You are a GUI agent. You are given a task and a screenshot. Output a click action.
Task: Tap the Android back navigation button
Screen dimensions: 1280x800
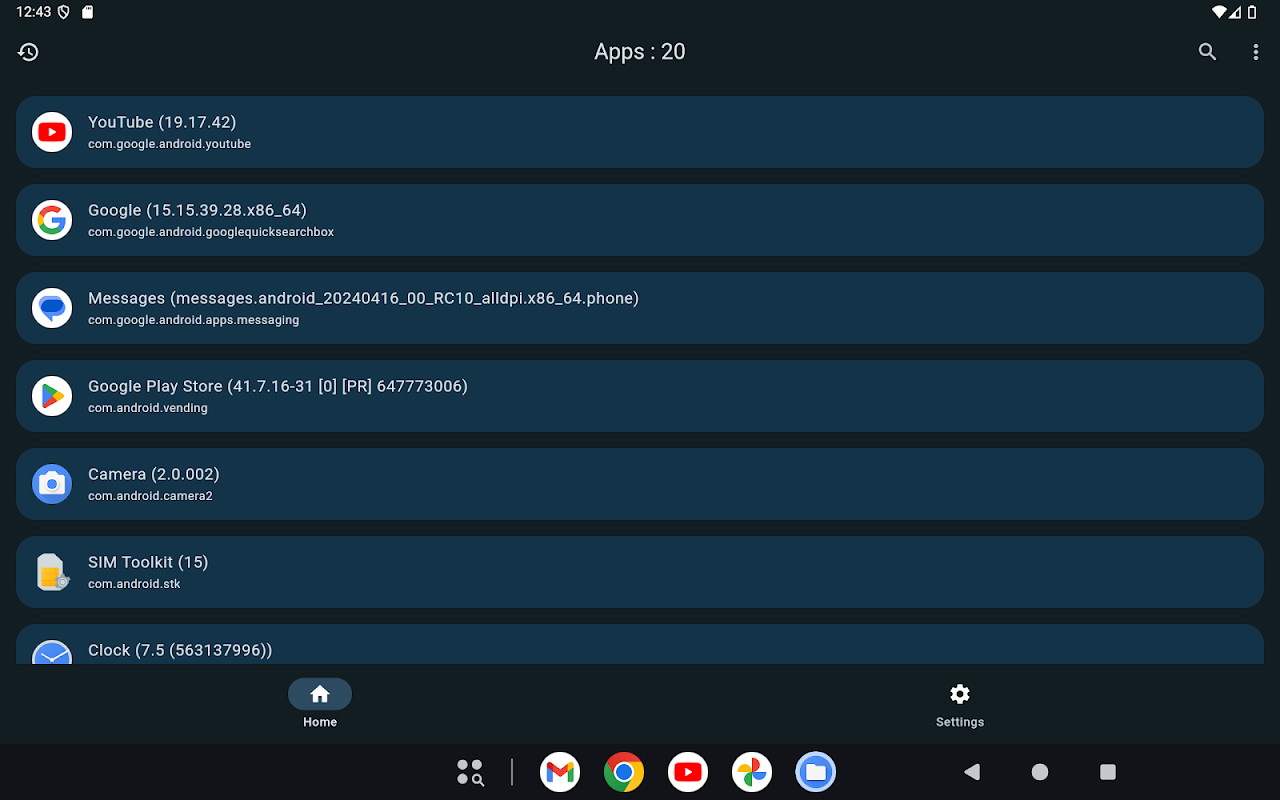pyautogui.click(x=971, y=772)
